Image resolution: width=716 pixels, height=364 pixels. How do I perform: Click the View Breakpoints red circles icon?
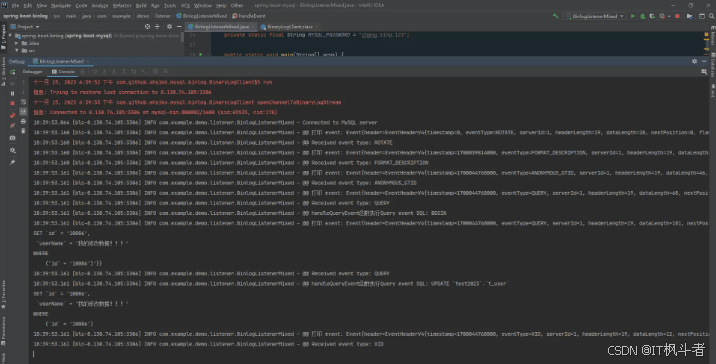point(12,115)
